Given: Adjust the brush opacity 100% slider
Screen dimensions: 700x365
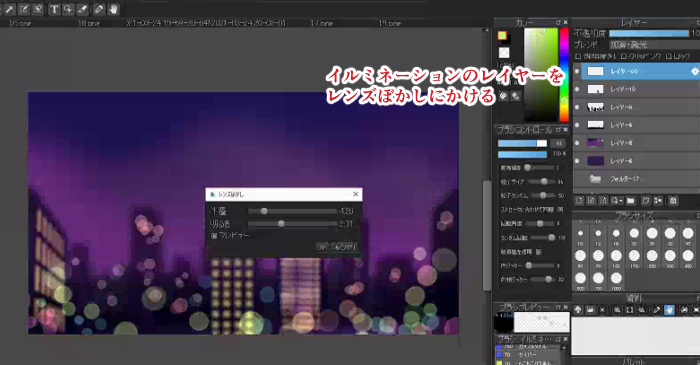Looking at the screenshot, I should tap(522, 154).
